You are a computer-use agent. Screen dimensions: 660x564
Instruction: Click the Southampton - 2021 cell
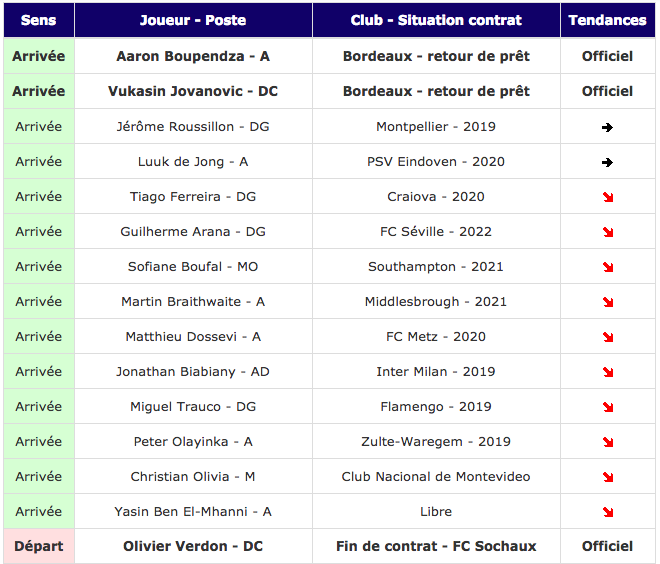point(436,266)
